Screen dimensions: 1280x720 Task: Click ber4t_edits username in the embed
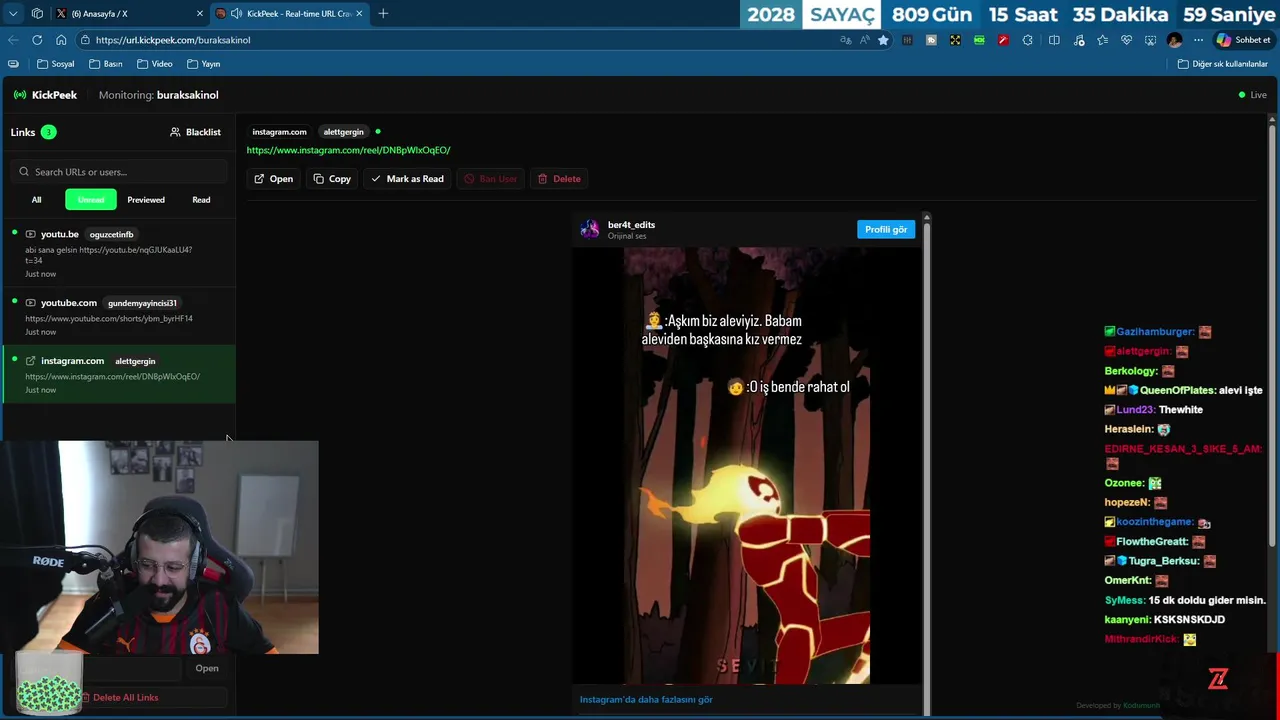click(x=631, y=225)
